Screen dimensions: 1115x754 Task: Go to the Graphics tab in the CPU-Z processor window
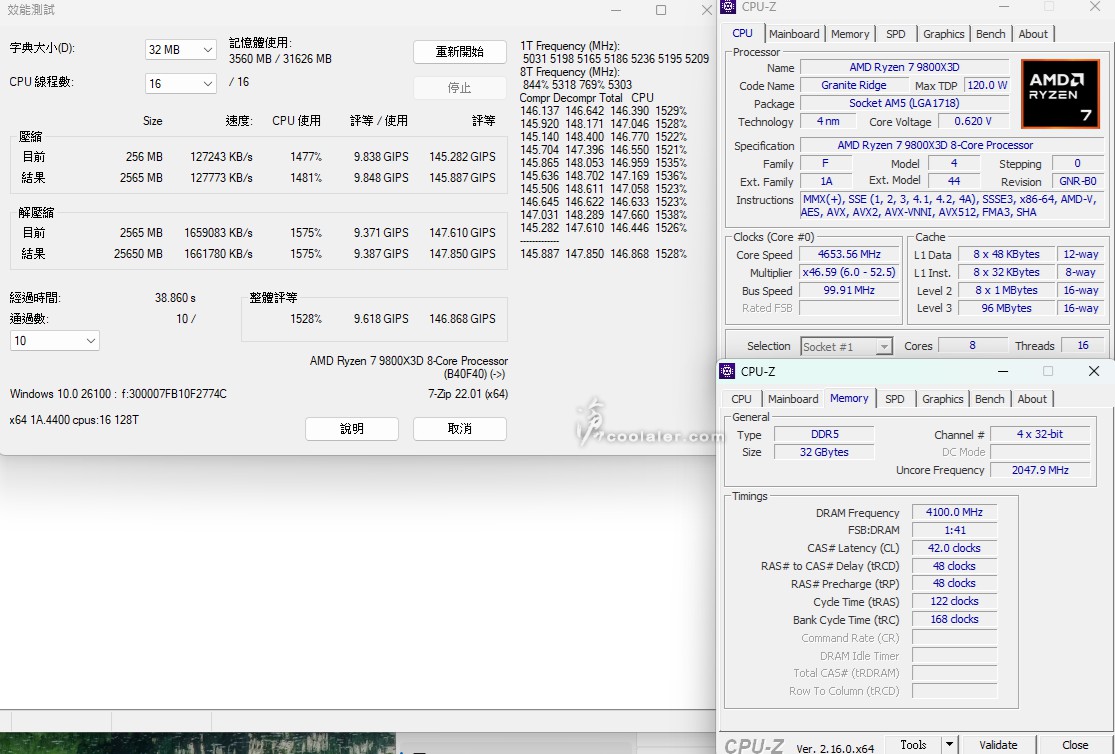(944, 34)
